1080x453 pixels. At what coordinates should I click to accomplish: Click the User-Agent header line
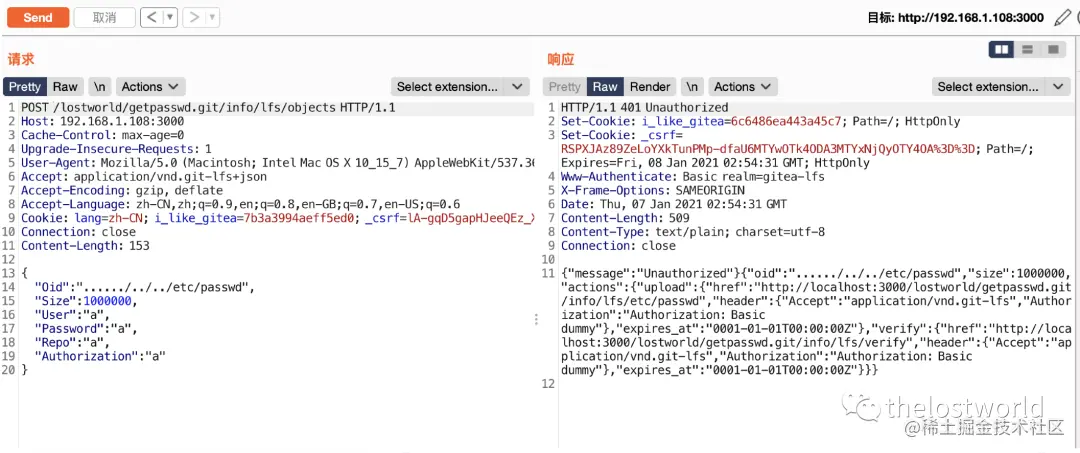tap(277, 163)
